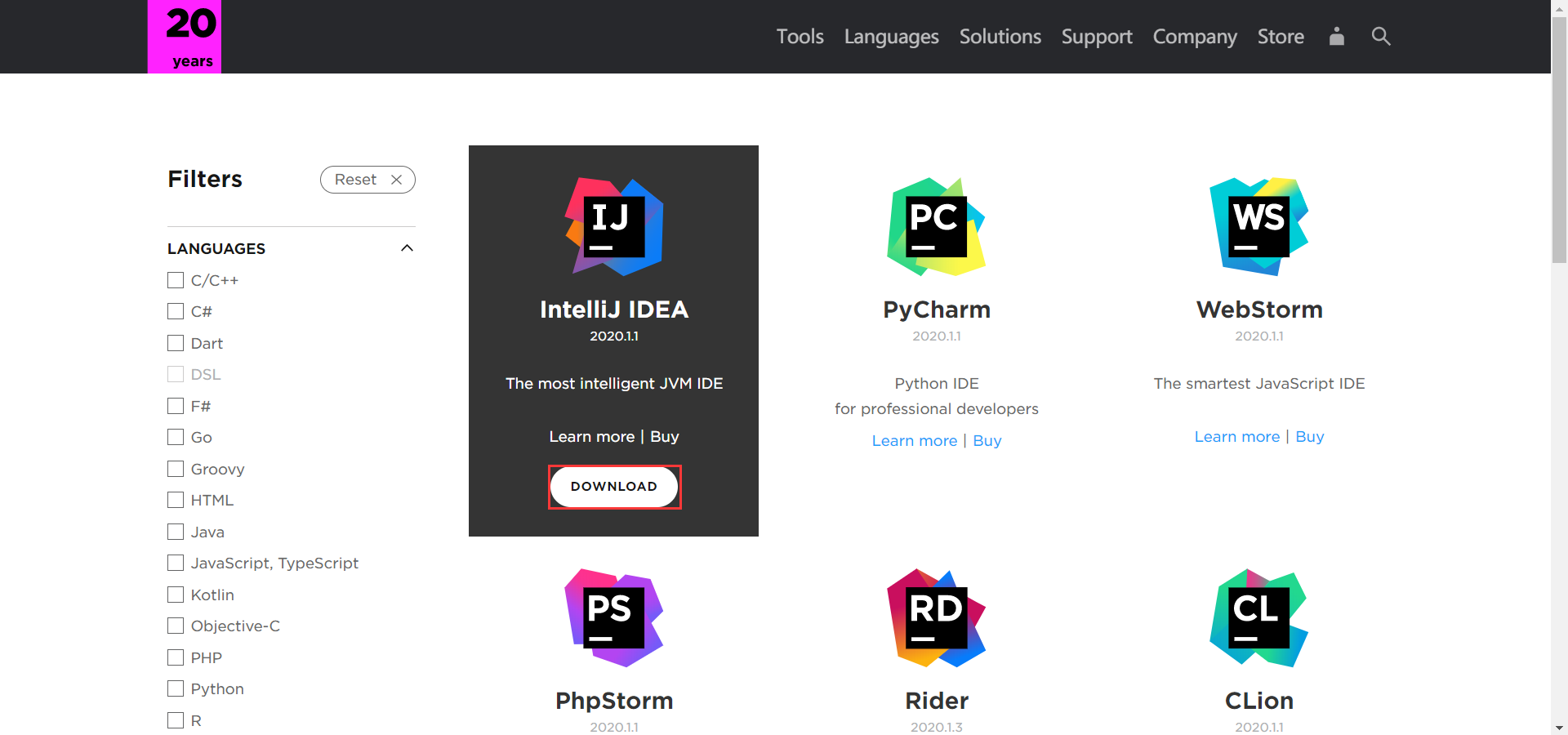Click the IntelliJ IDEA title

(614, 310)
